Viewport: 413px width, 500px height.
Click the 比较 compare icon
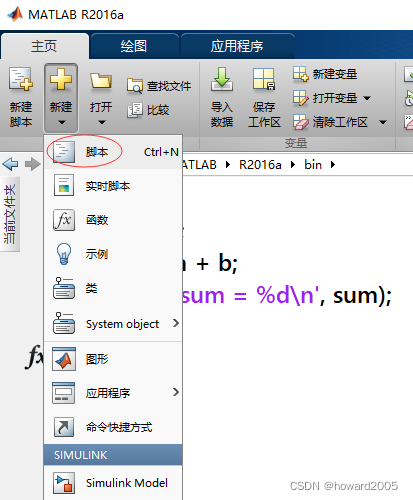click(135, 110)
